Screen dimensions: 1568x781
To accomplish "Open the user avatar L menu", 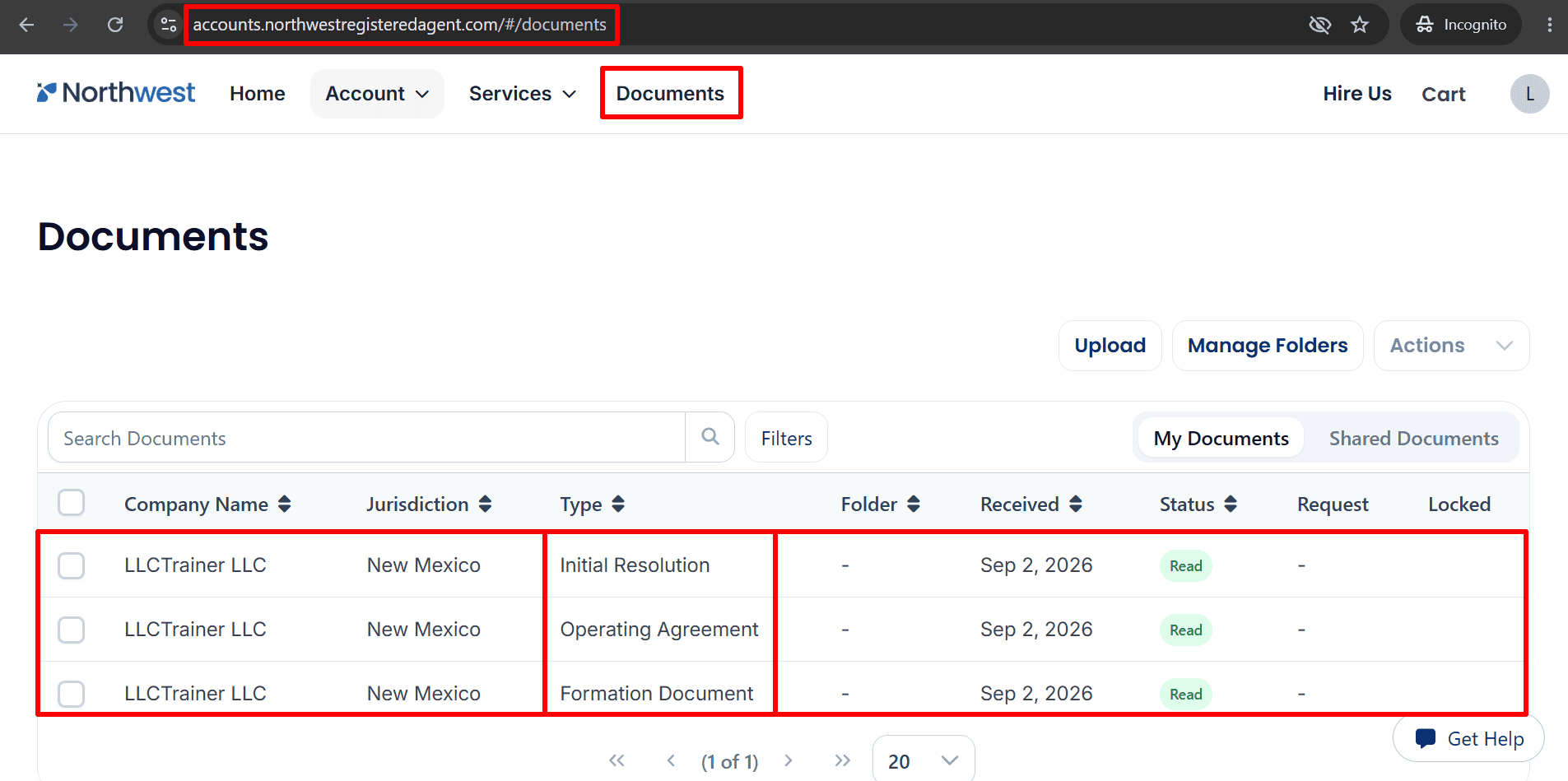I will coord(1529,94).
